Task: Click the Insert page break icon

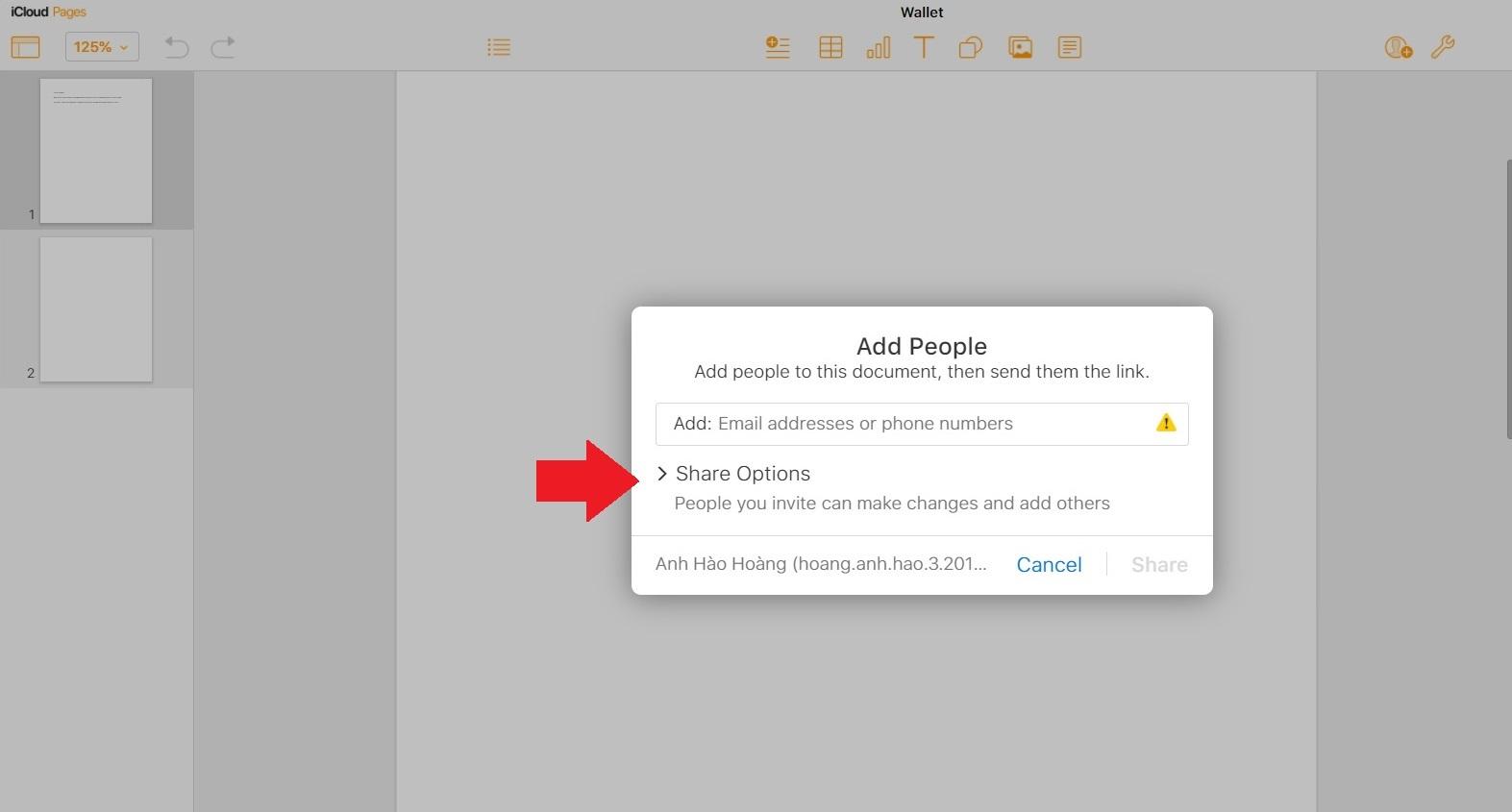Action: (x=778, y=47)
